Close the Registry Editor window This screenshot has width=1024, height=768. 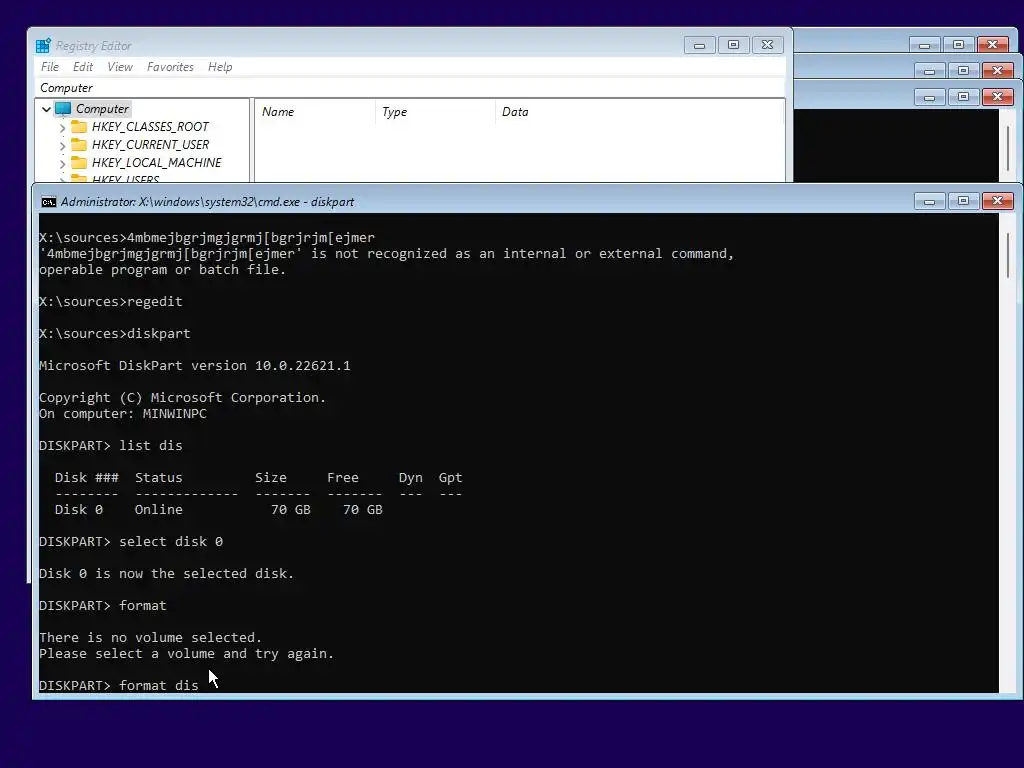pyautogui.click(x=767, y=45)
